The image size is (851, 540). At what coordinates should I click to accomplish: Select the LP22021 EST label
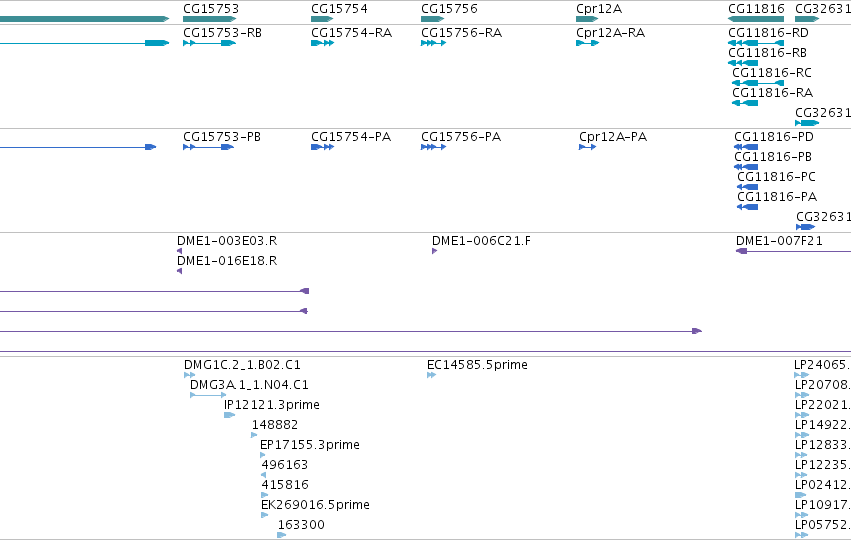click(823, 405)
